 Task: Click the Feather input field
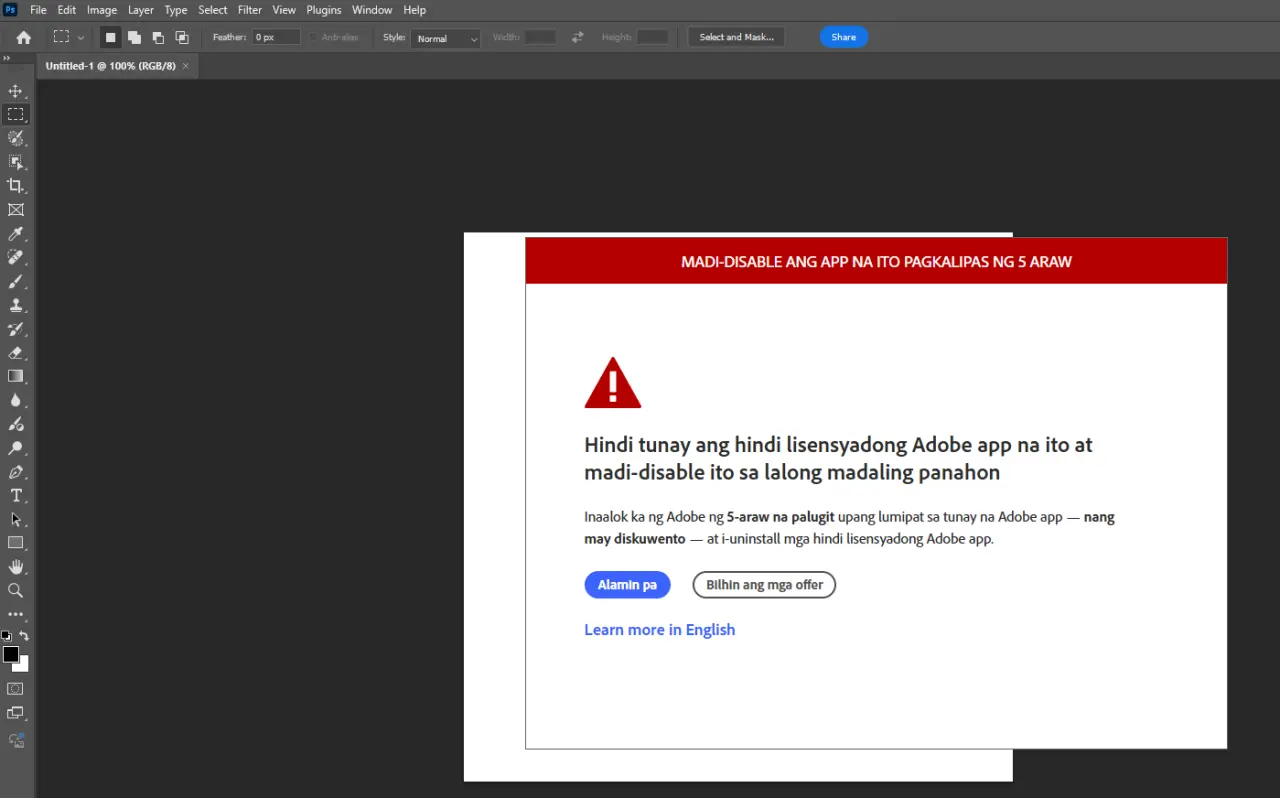(x=276, y=37)
